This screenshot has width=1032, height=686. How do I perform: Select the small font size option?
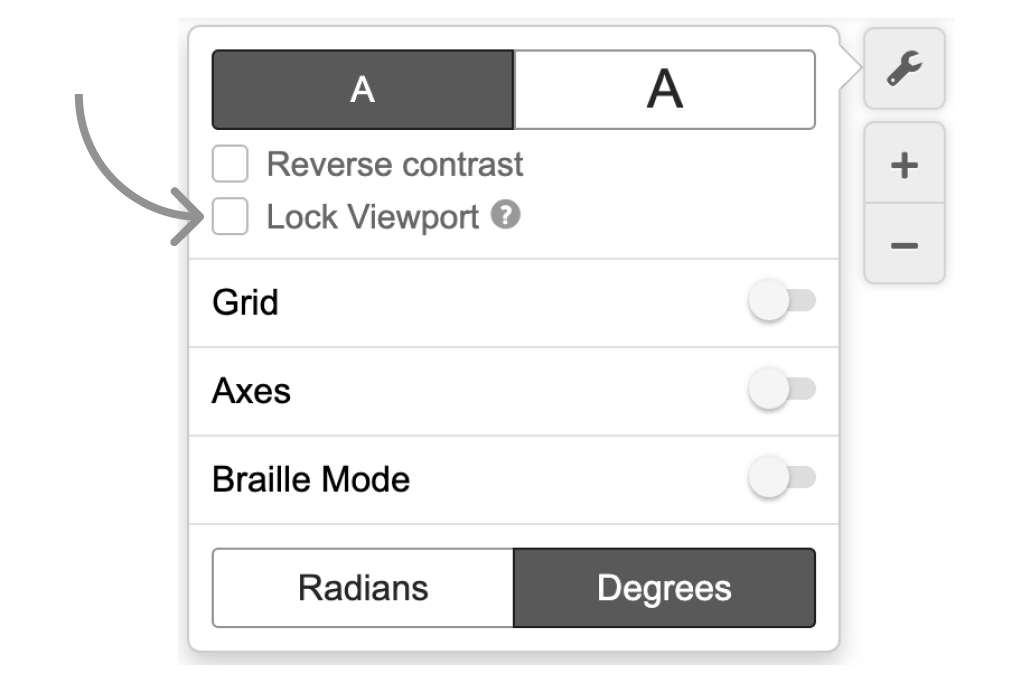click(x=360, y=88)
